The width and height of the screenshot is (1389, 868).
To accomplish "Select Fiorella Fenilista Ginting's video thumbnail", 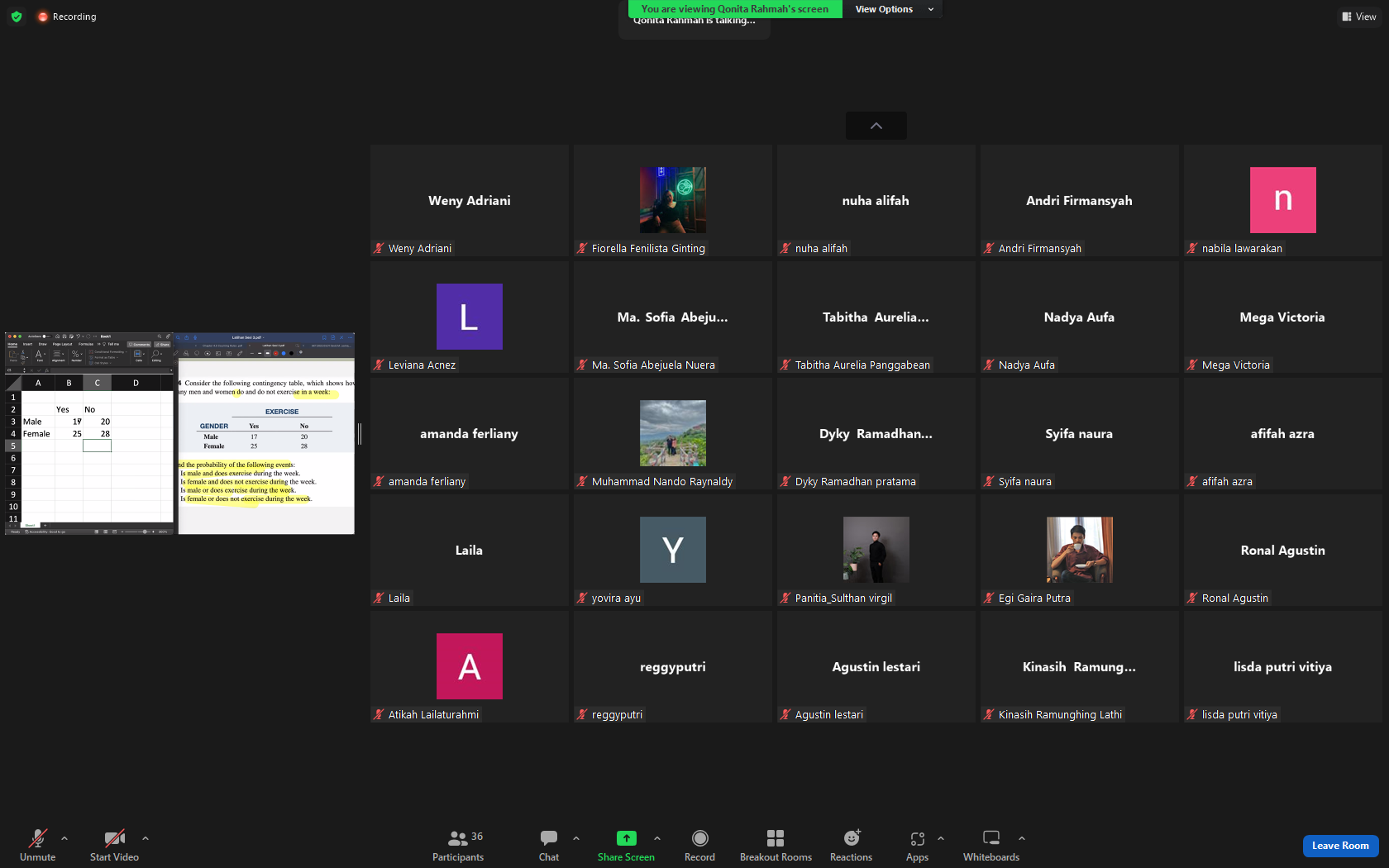I will [673, 200].
